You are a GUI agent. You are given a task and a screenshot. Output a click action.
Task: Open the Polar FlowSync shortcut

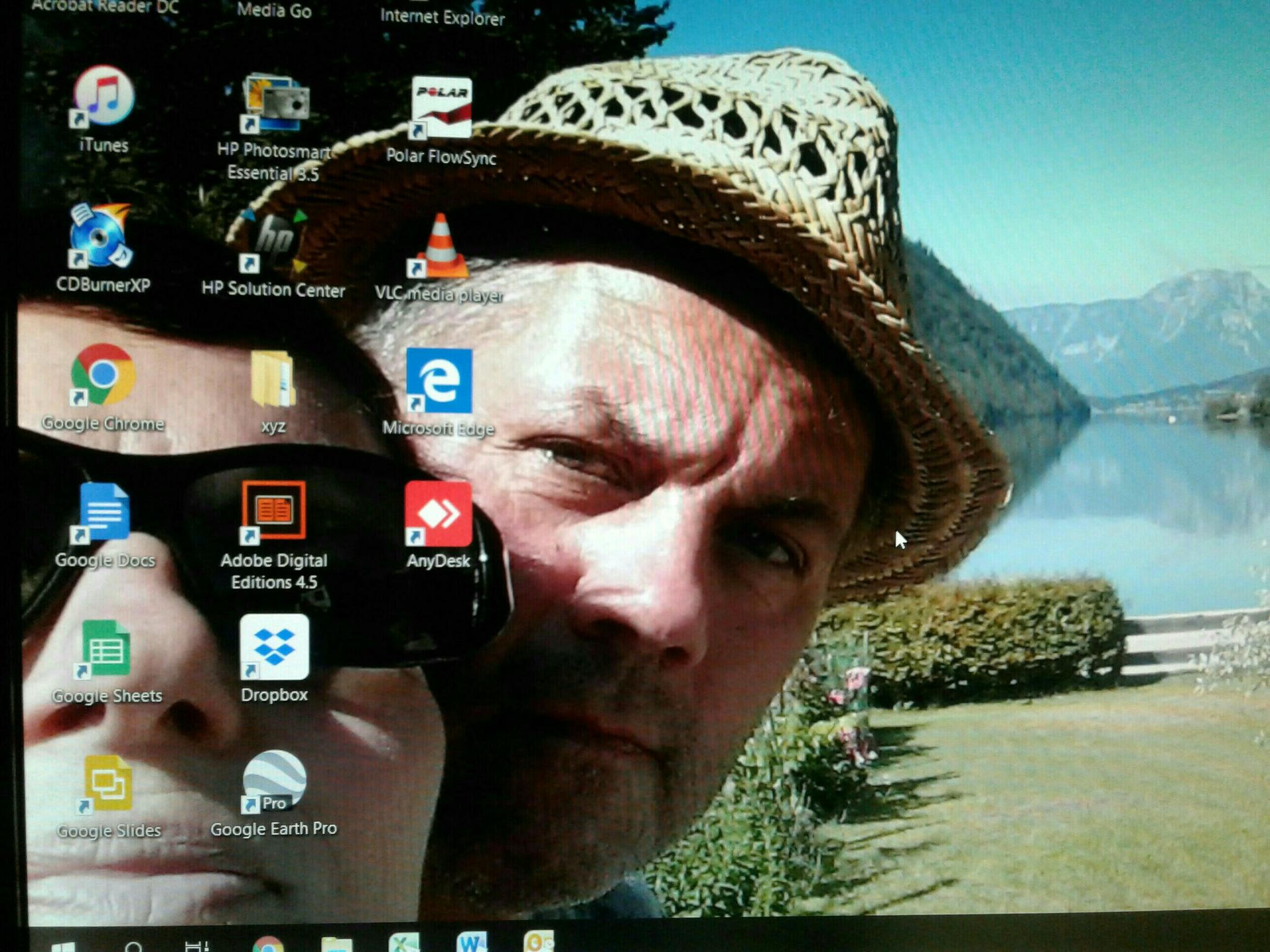[441, 107]
